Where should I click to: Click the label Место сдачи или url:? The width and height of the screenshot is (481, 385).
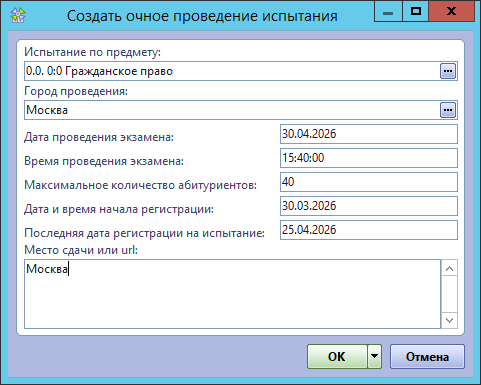[x=81, y=250]
